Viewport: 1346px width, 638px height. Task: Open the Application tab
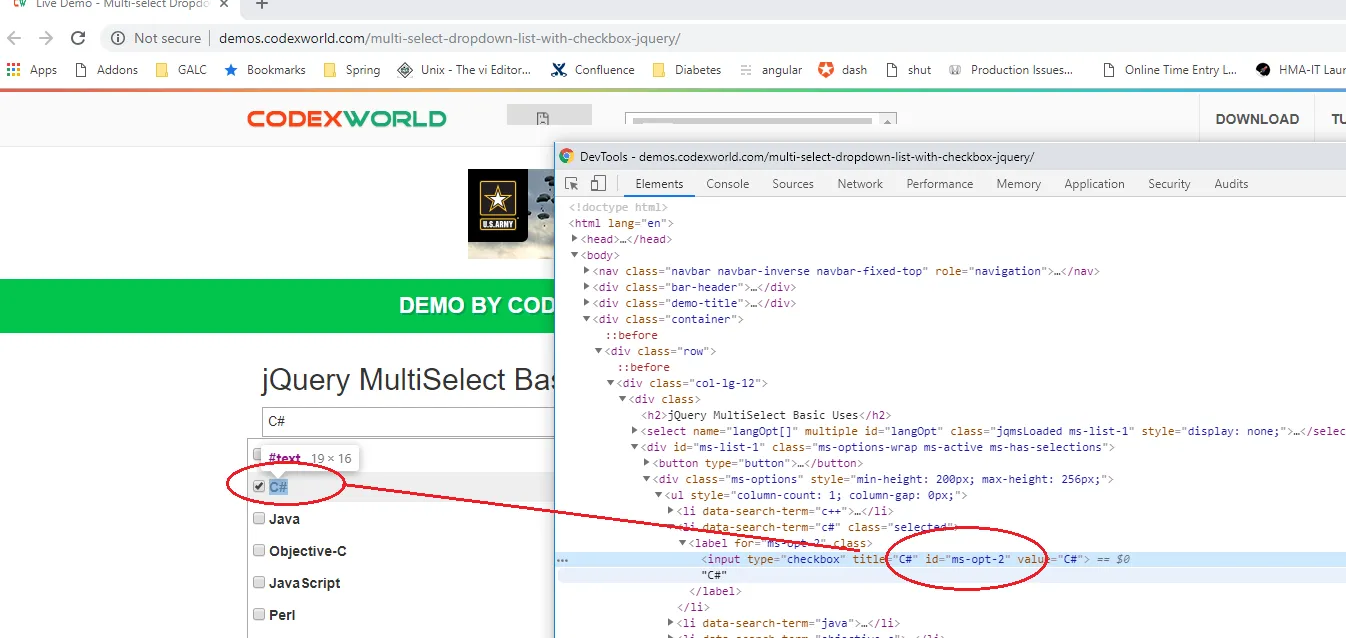[x=1094, y=184]
